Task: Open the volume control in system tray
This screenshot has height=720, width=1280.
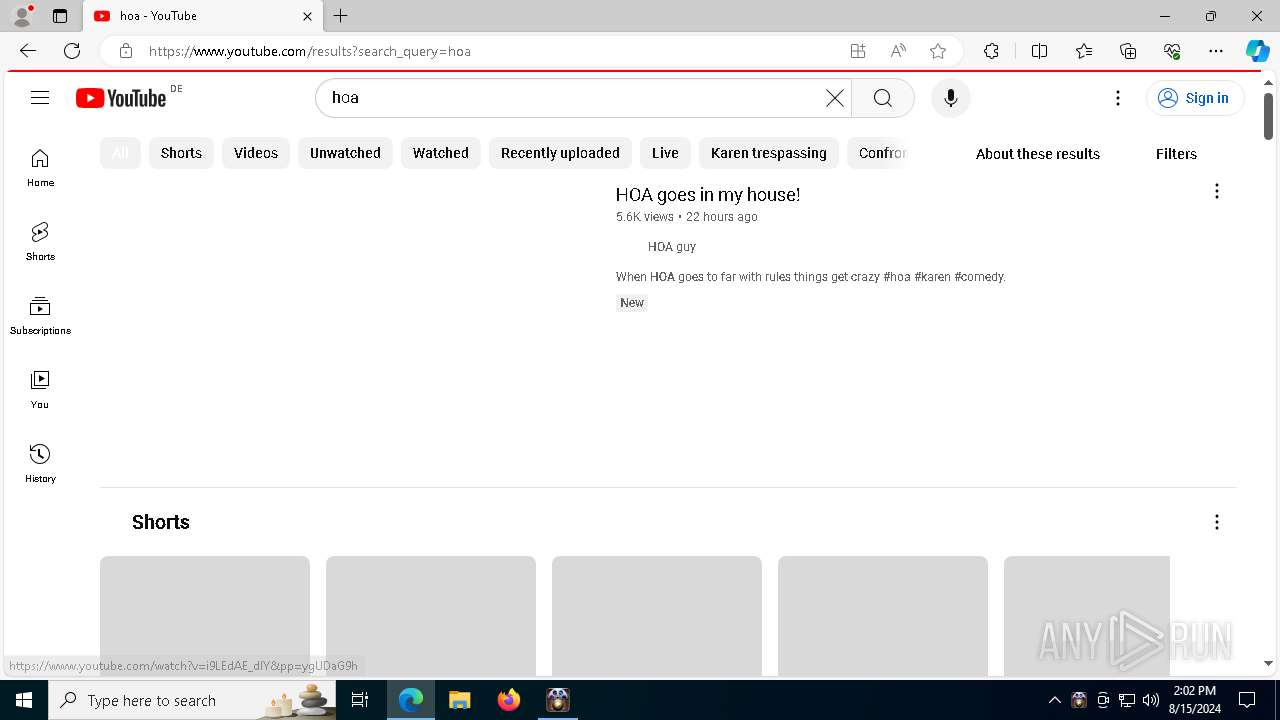Action: (1151, 700)
